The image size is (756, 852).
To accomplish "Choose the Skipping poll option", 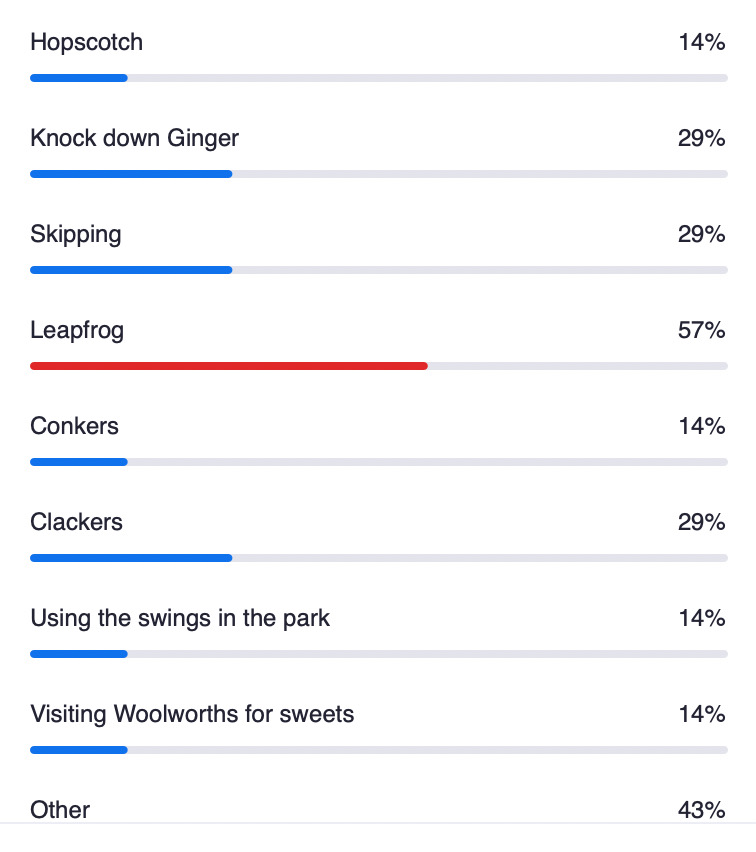I will tap(76, 234).
